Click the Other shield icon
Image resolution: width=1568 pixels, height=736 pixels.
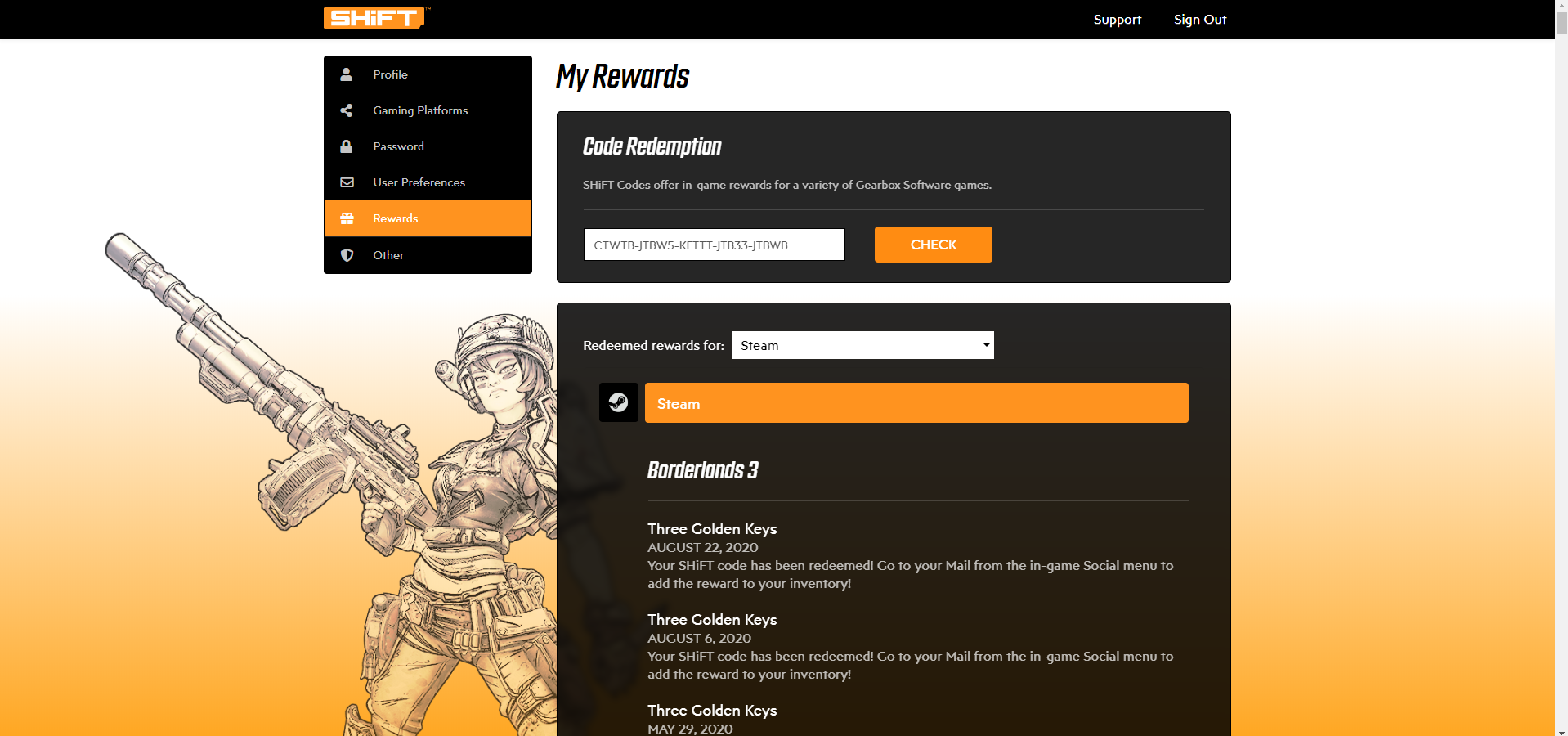(347, 255)
